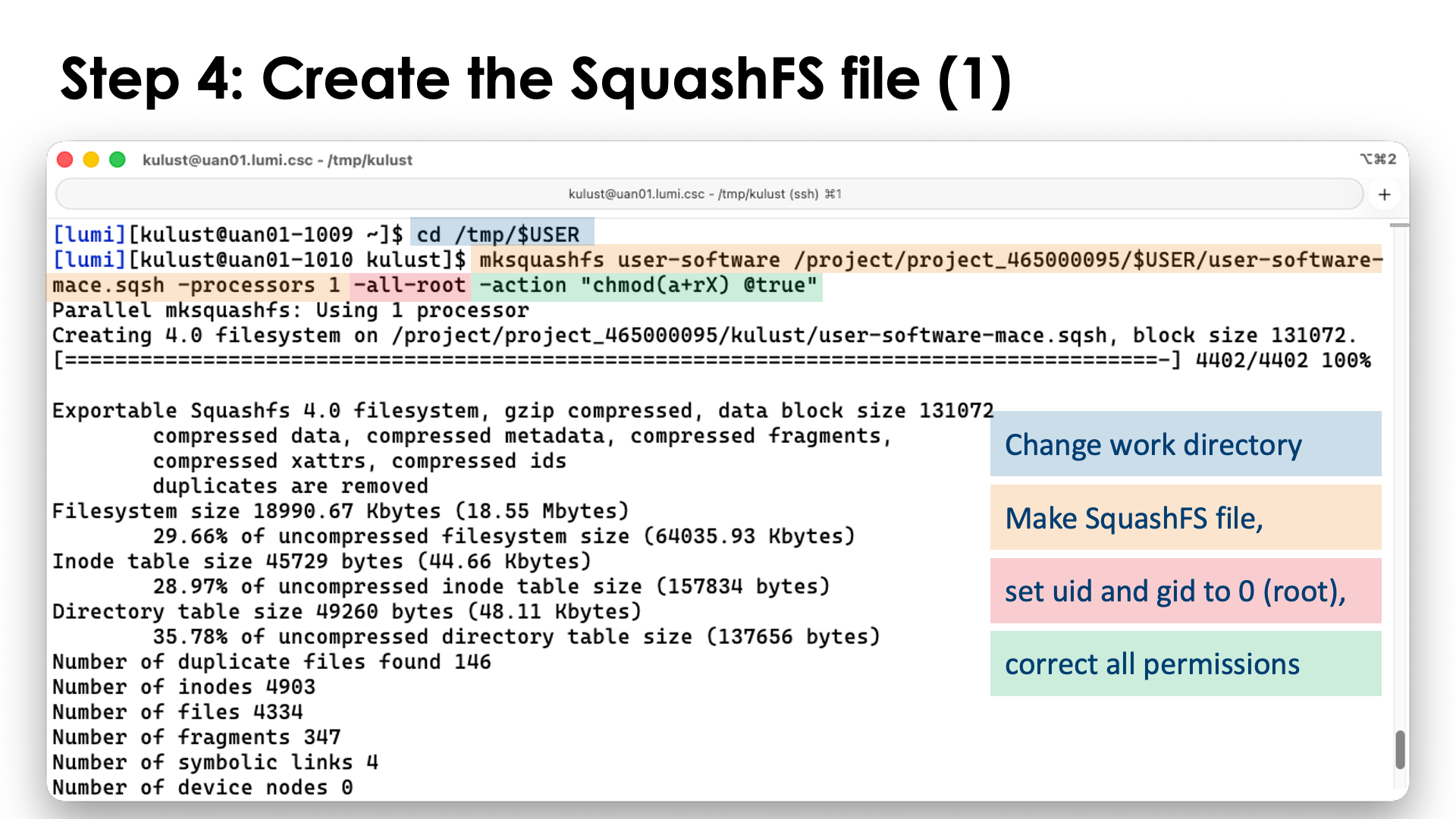Click the green full-screen button
Image resolution: width=1456 pixels, height=819 pixels.
tap(118, 159)
